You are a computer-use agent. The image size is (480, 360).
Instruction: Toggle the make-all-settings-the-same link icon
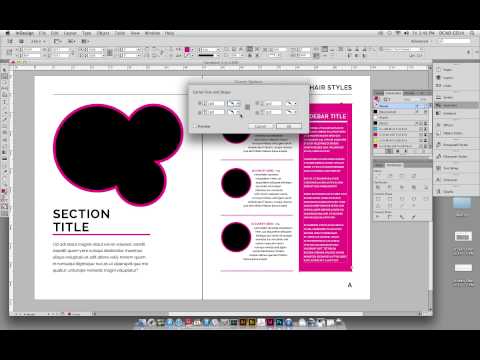click(x=247, y=107)
